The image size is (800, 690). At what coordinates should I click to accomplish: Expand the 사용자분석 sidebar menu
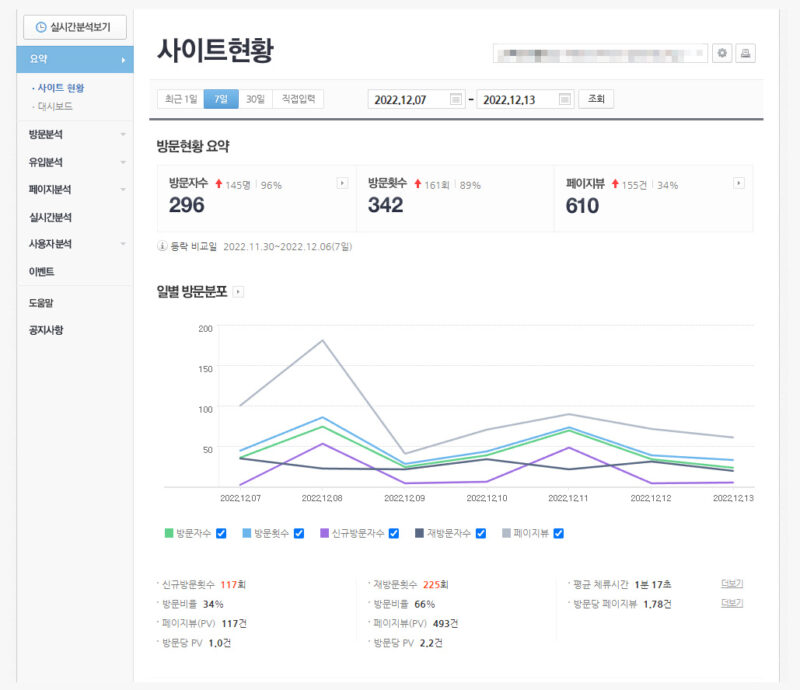[74, 244]
